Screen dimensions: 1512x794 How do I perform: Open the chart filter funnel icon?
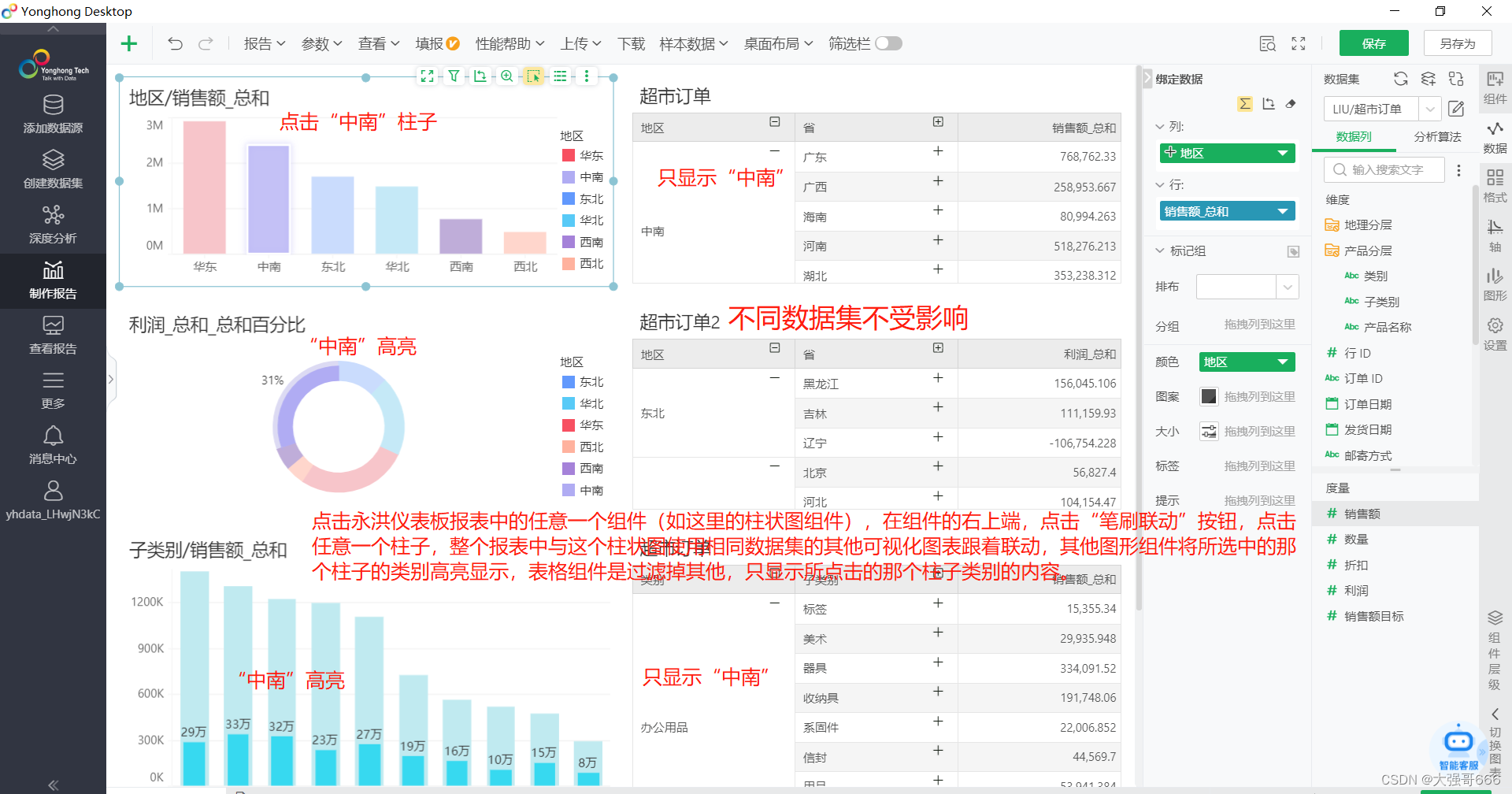(x=454, y=76)
